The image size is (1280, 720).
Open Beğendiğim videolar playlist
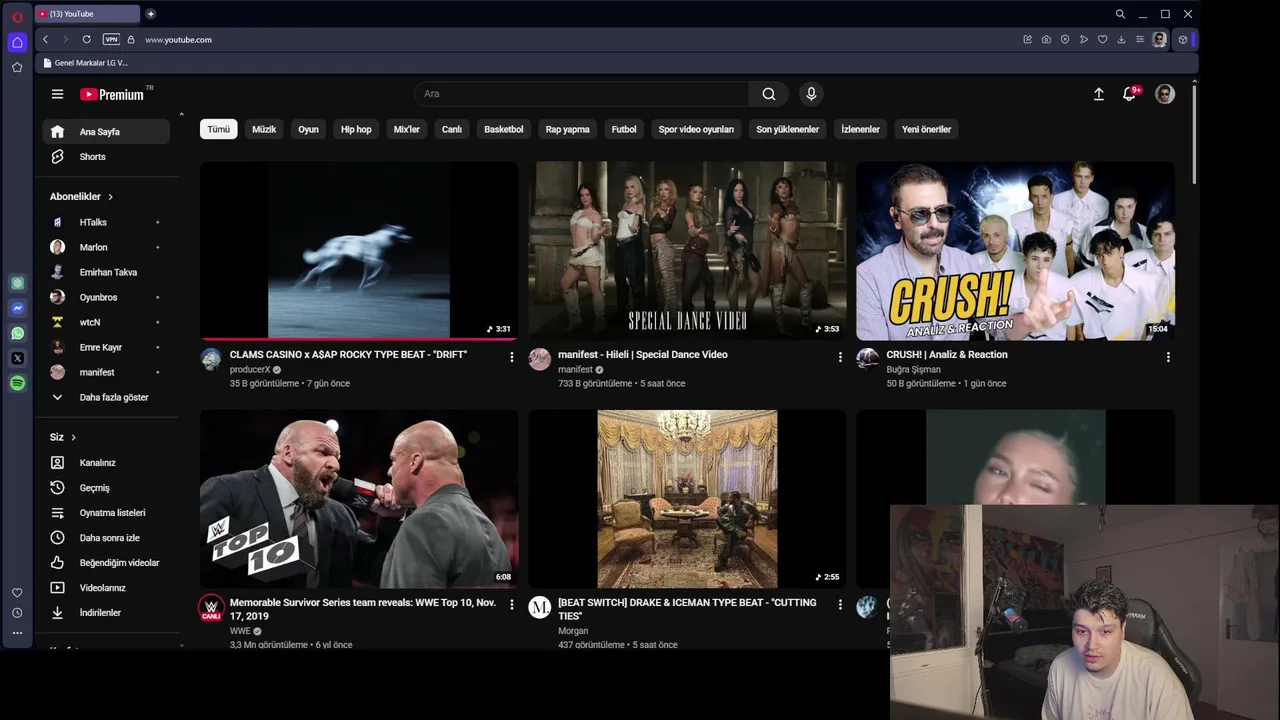point(107,563)
